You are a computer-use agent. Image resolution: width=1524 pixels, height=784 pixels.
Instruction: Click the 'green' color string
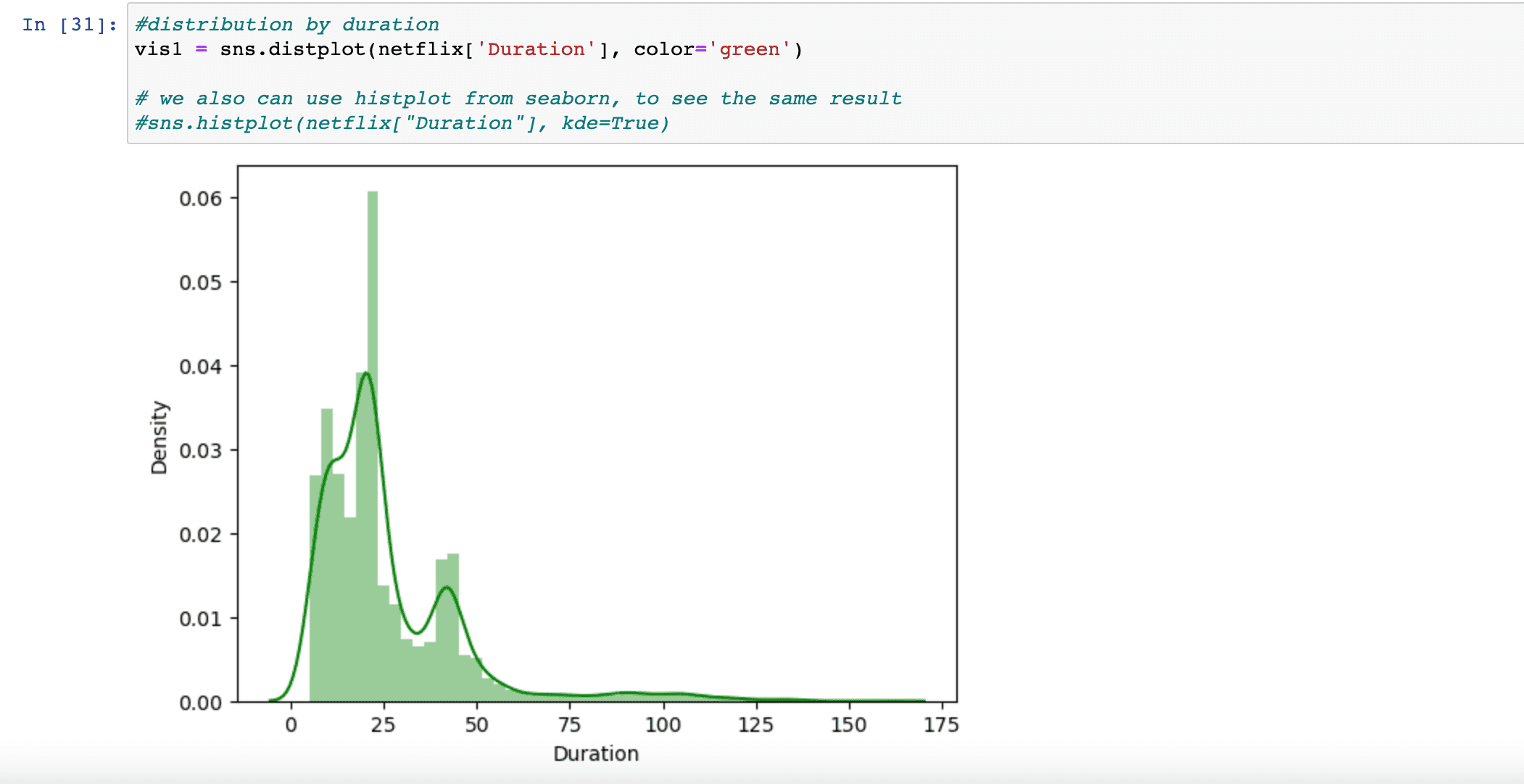pos(750,49)
